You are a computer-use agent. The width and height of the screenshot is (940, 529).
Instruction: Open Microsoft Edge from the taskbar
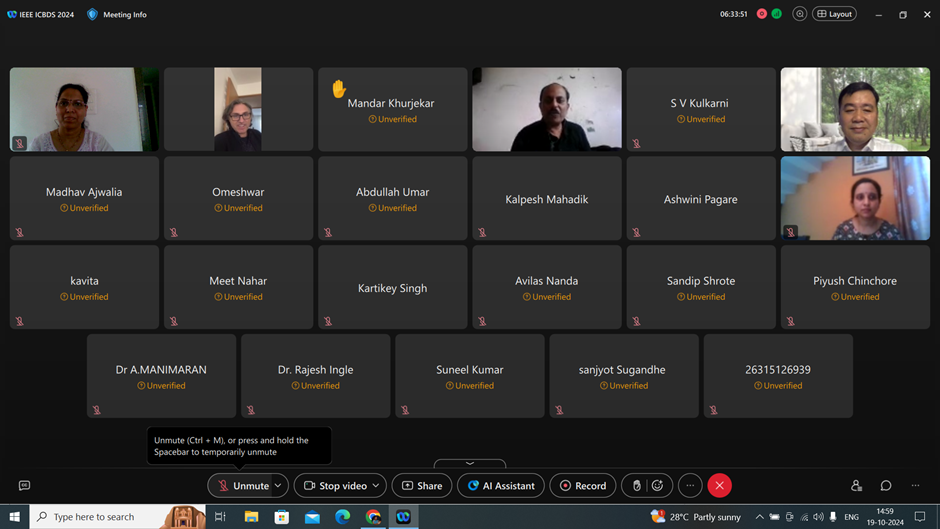[342, 516]
